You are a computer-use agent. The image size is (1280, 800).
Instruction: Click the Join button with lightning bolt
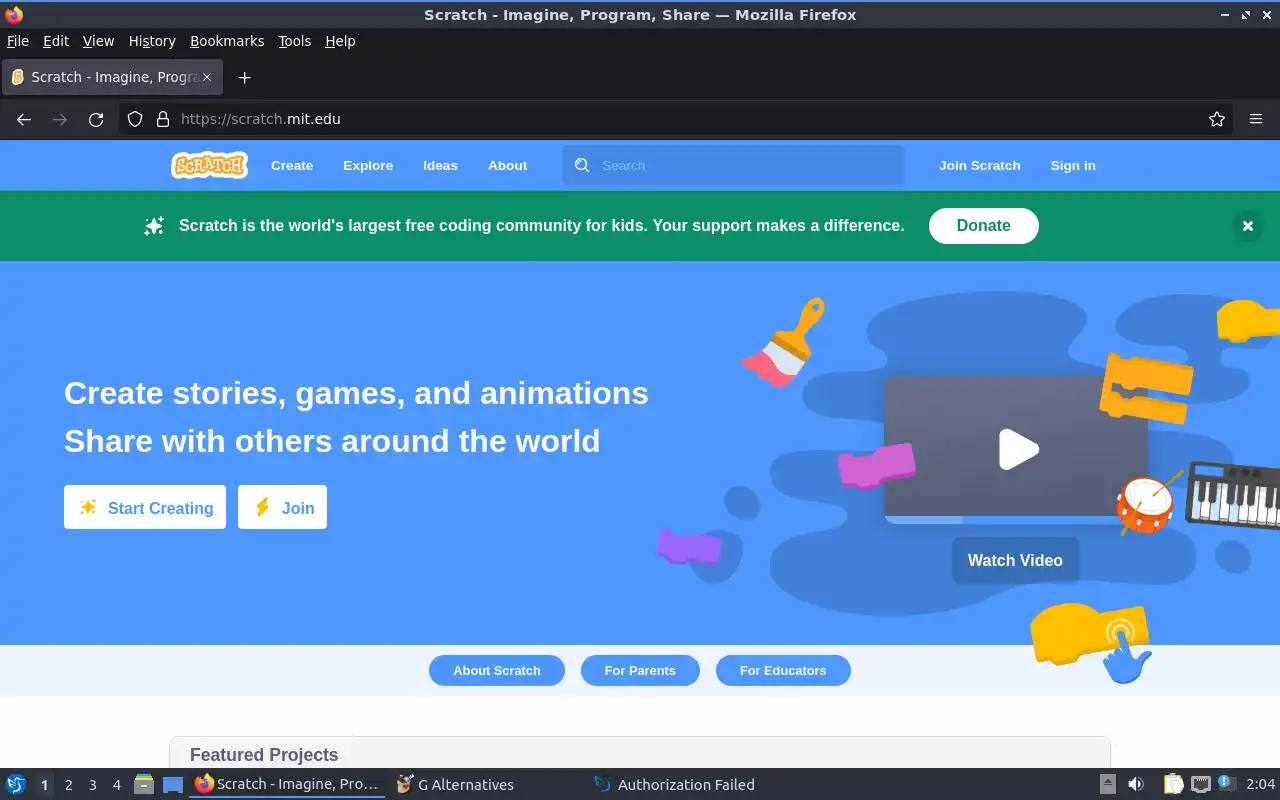282,507
